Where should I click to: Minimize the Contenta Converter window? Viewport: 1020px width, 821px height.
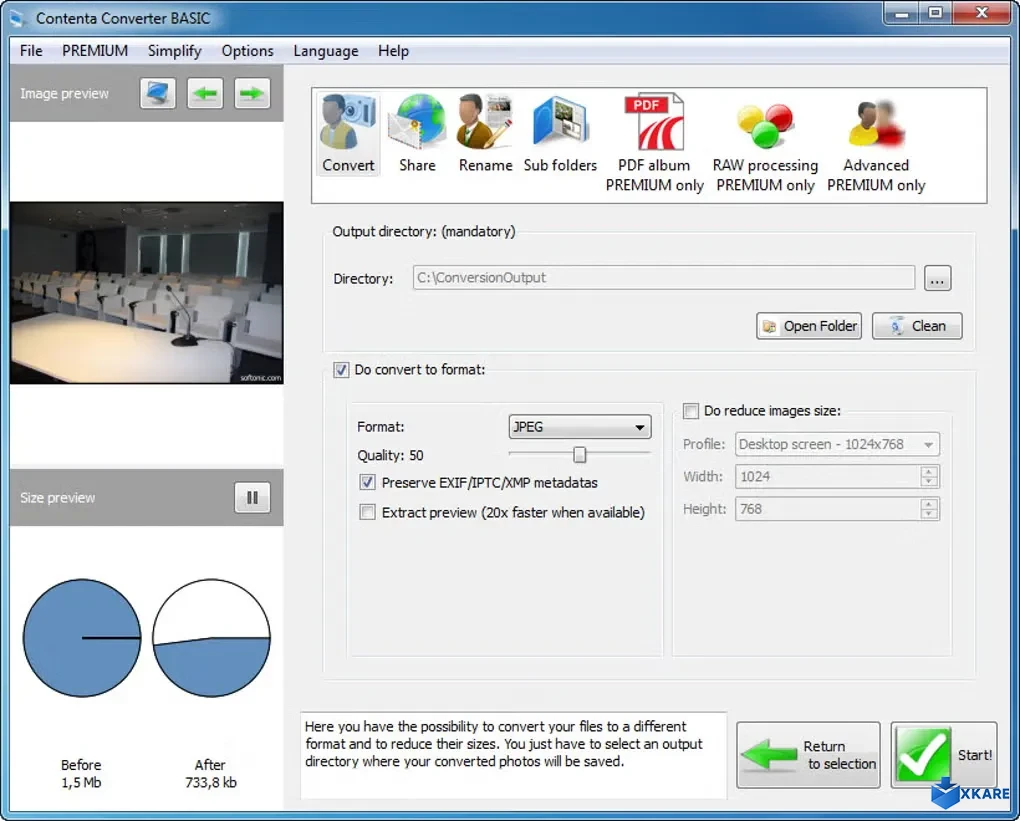(902, 13)
